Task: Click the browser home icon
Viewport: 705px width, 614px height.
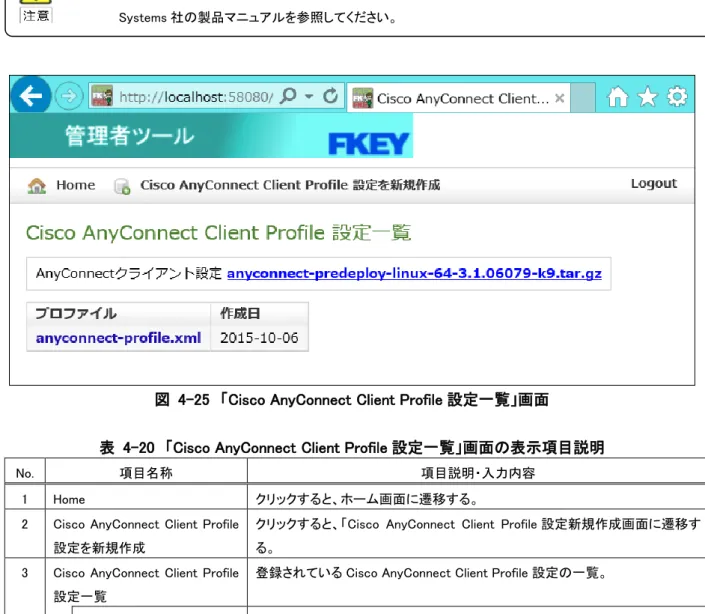Action: click(617, 97)
